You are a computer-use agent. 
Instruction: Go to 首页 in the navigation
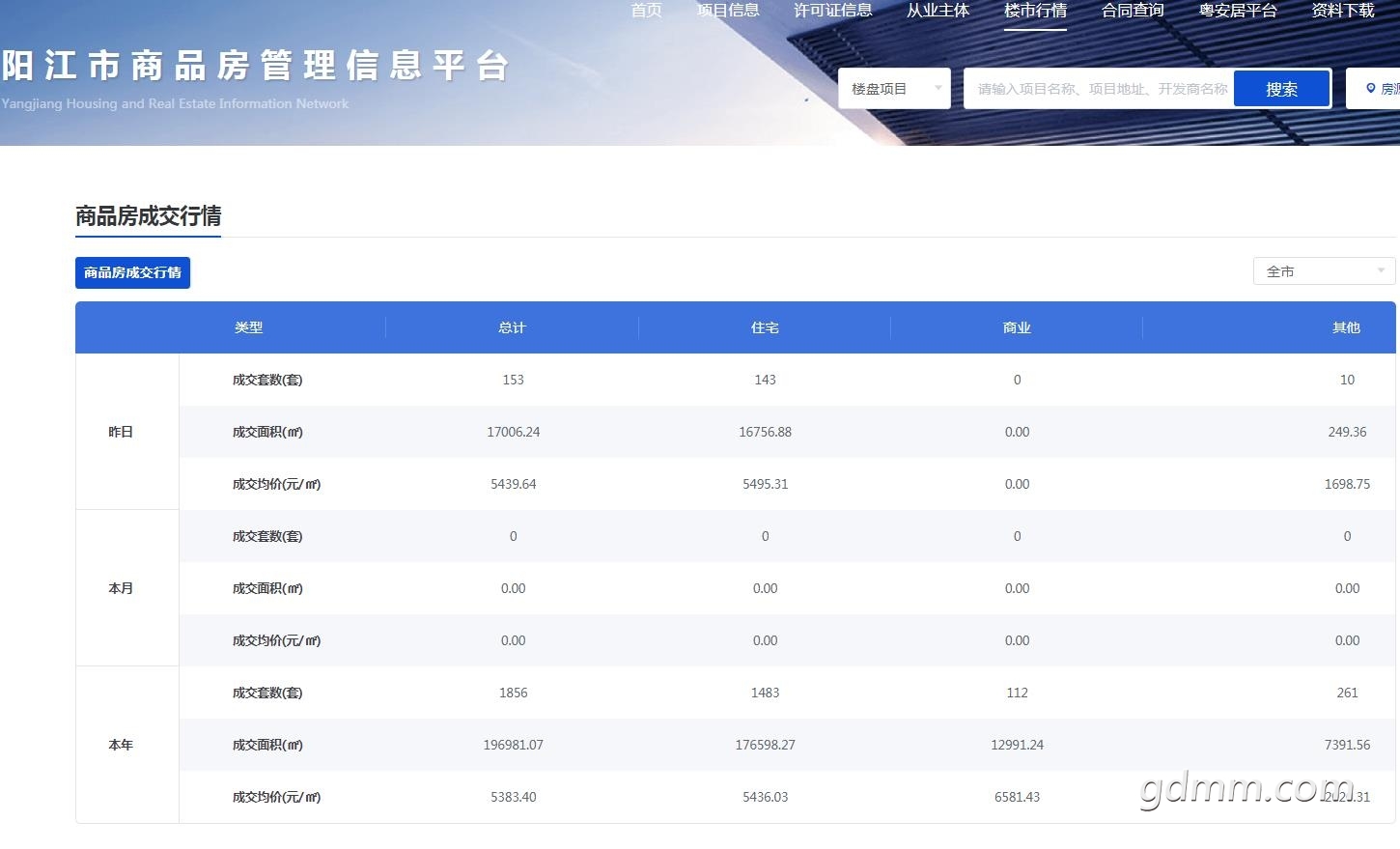click(646, 11)
